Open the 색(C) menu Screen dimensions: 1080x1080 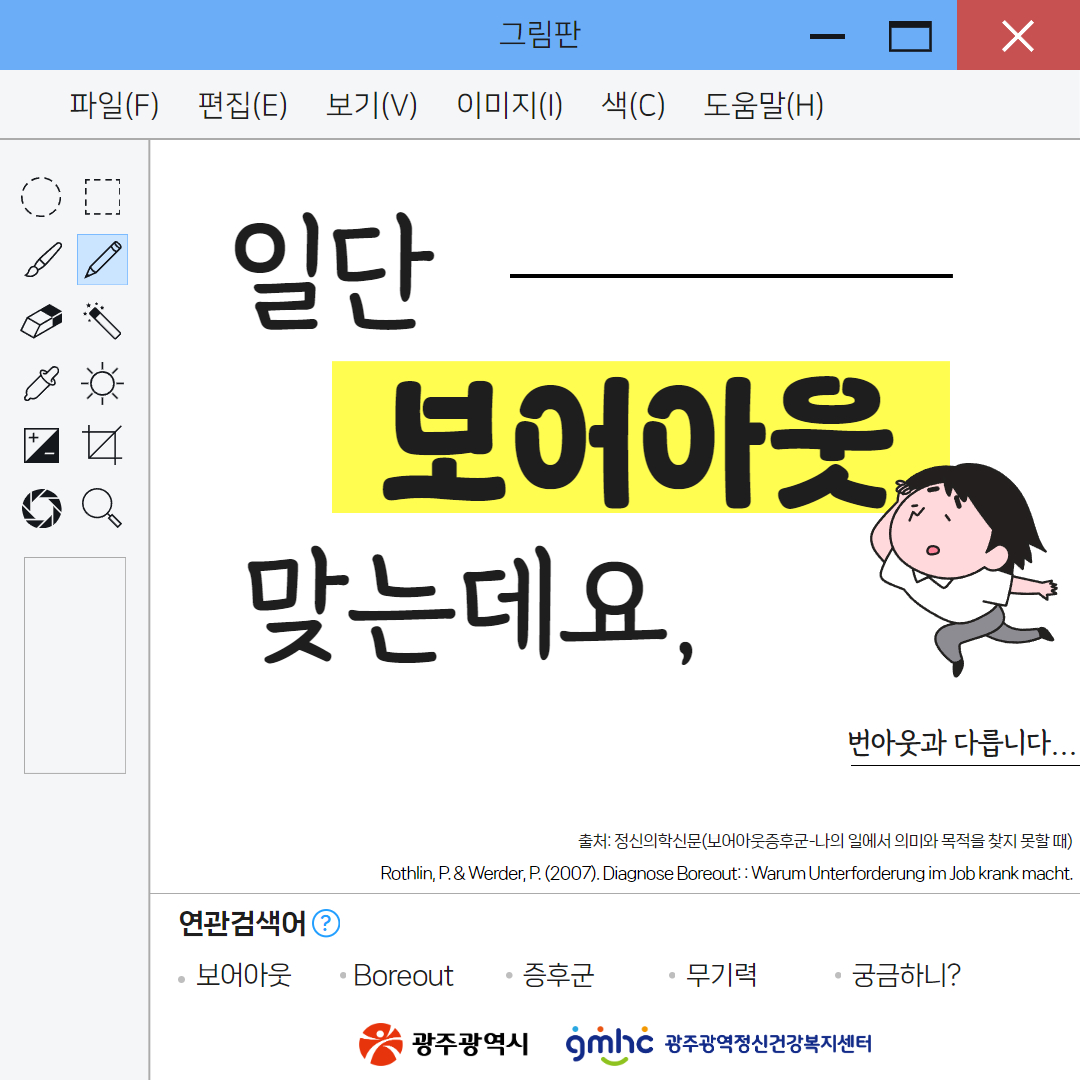tap(633, 105)
